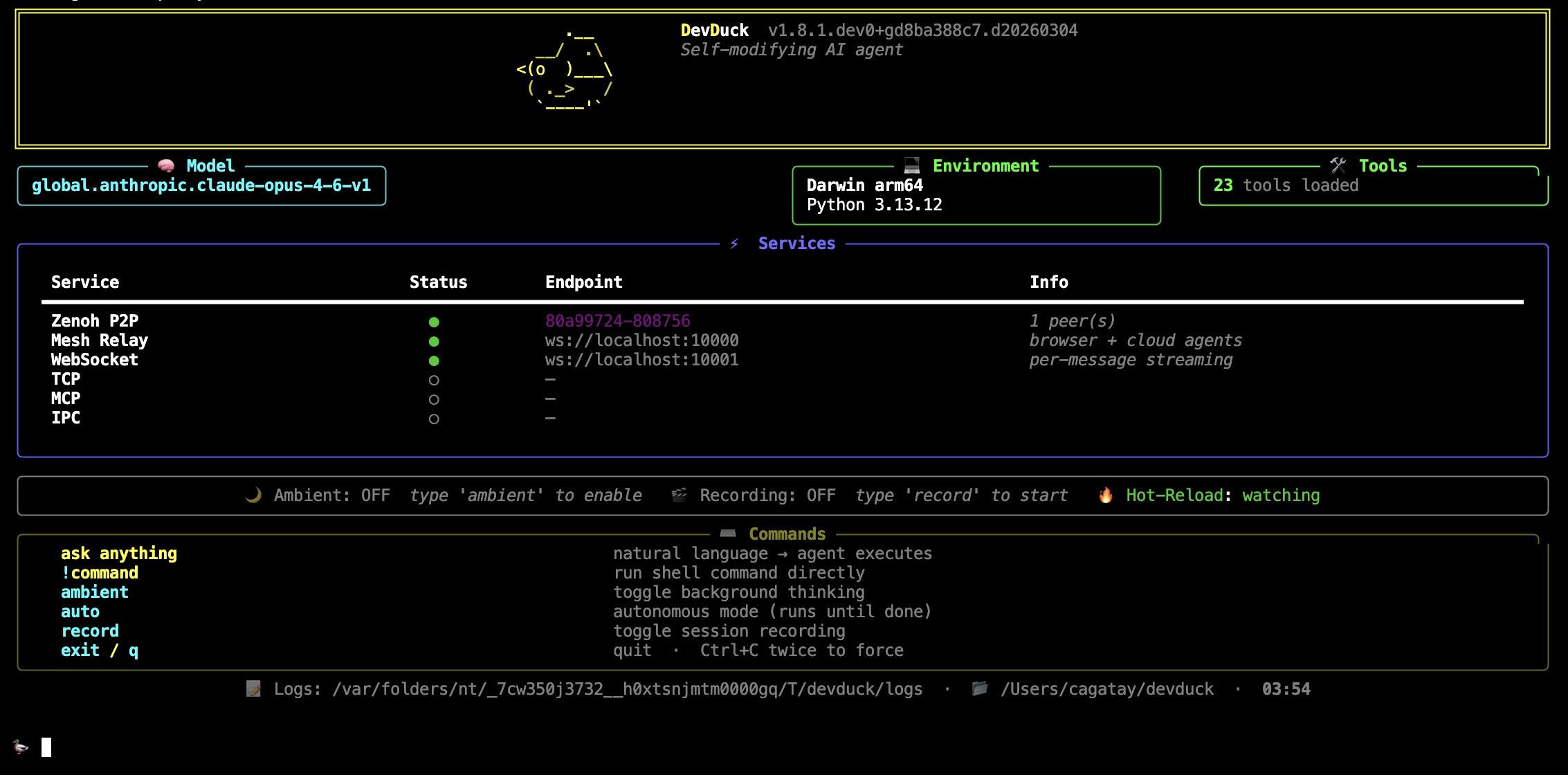Toggle the green status dot for Zenoh P2P
The height and width of the screenshot is (775, 1568).
point(434,320)
